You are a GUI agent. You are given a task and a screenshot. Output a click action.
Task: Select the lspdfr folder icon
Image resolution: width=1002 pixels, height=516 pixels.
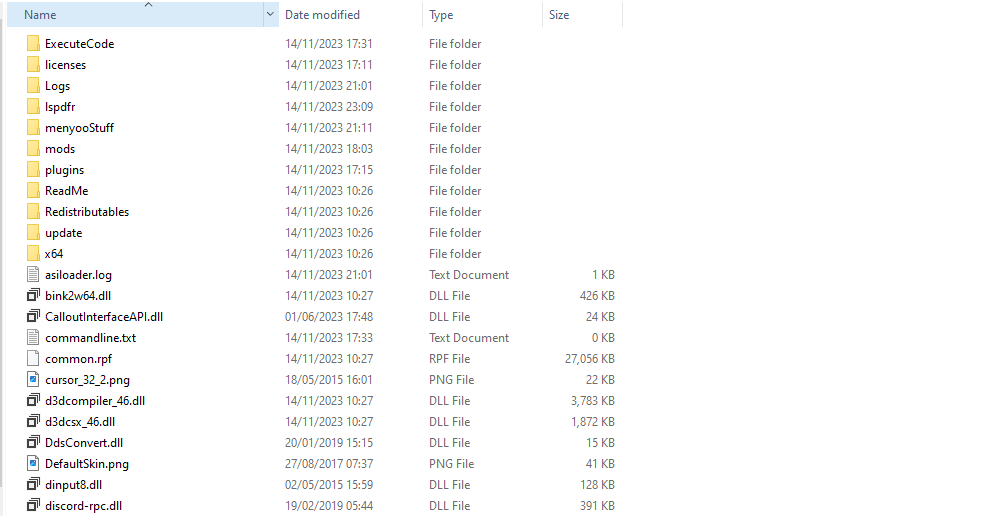pos(33,107)
